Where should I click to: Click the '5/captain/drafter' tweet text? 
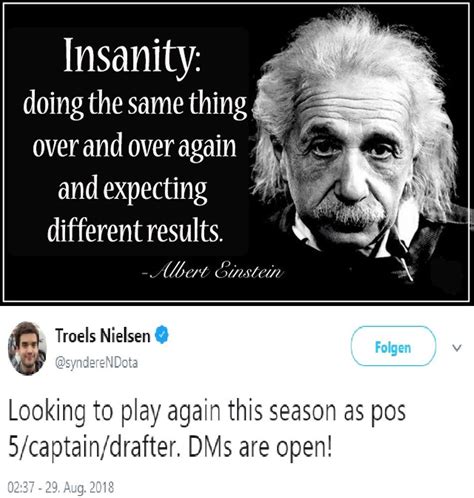[x=92, y=448]
